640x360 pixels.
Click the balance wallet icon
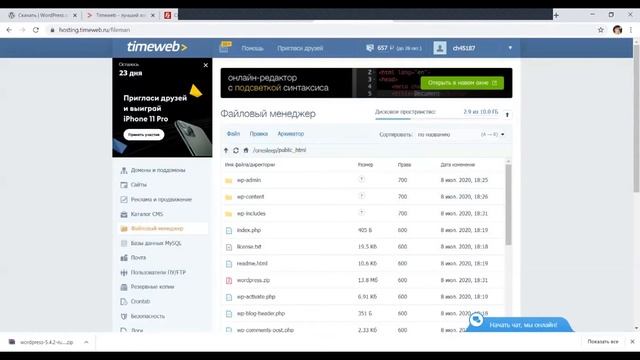370,48
